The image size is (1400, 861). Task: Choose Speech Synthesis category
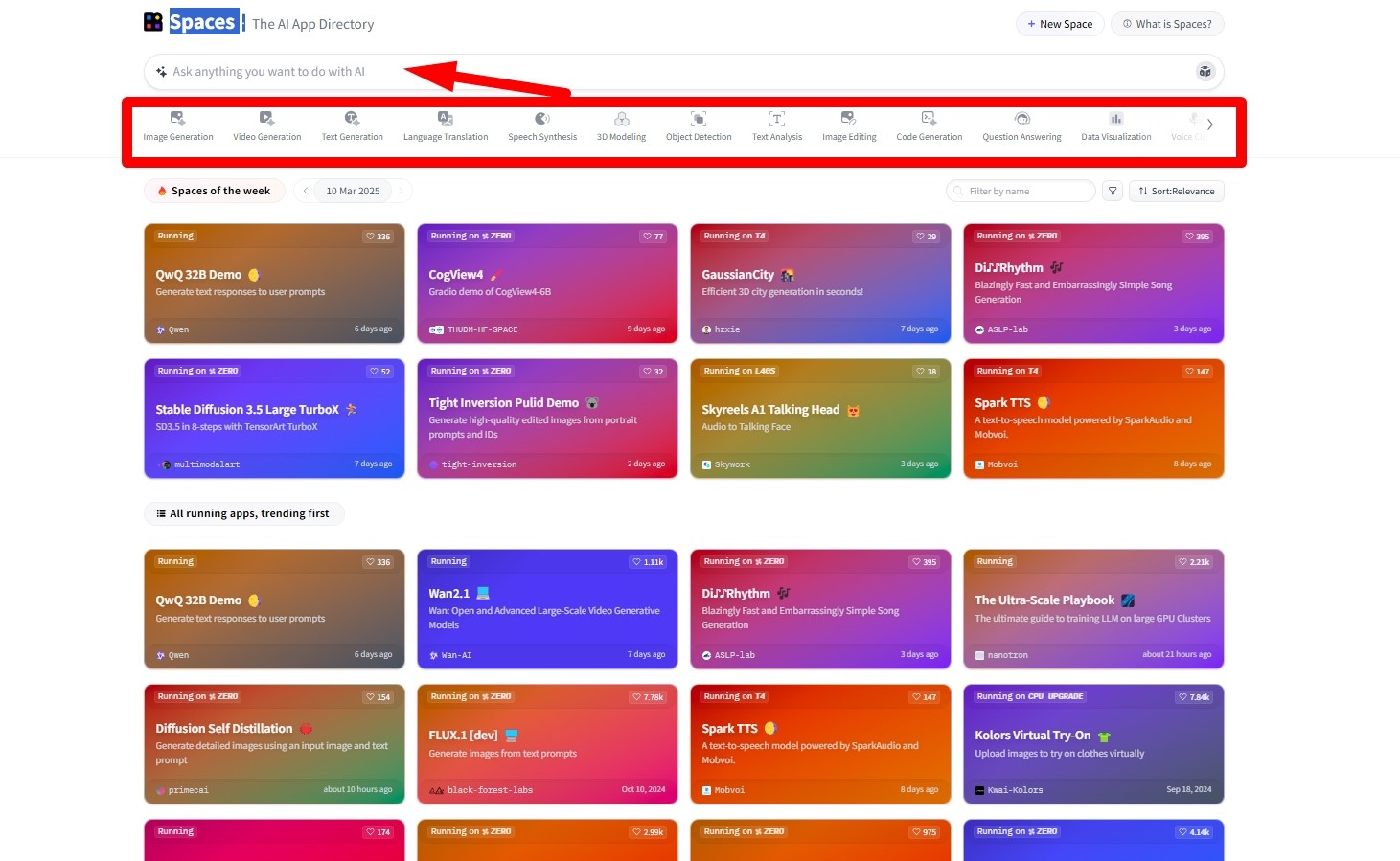click(x=542, y=125)
